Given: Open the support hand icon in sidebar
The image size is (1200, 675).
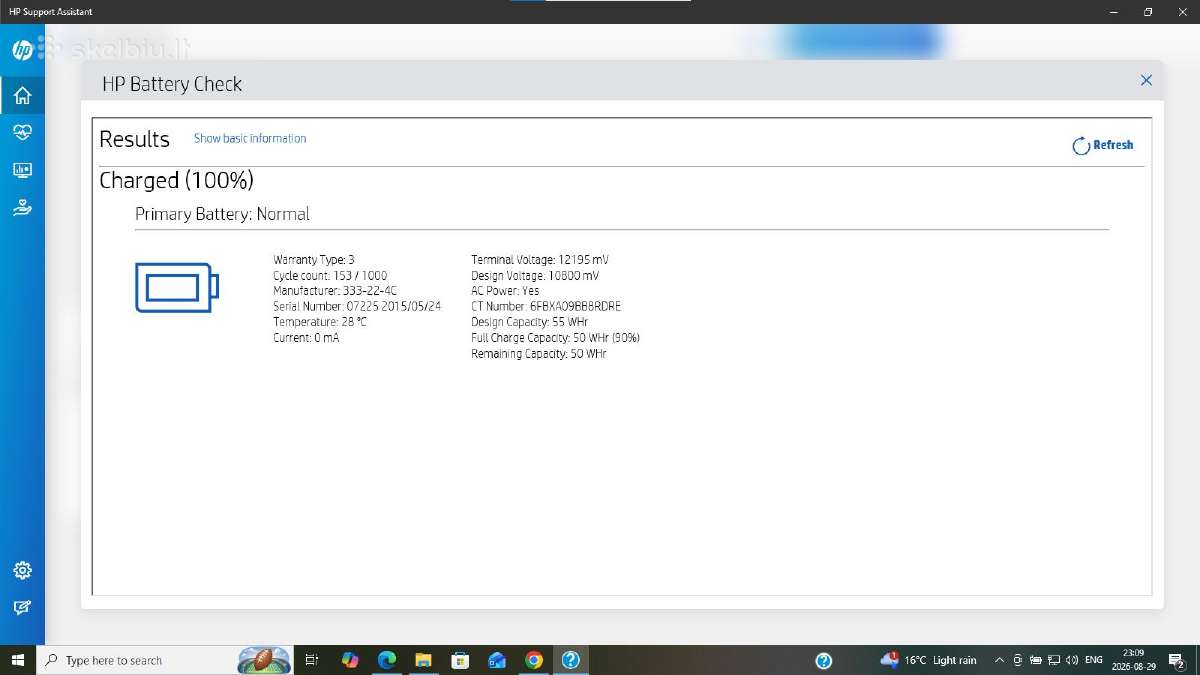Looking at the screenshot, I should (x=22, y=207).
